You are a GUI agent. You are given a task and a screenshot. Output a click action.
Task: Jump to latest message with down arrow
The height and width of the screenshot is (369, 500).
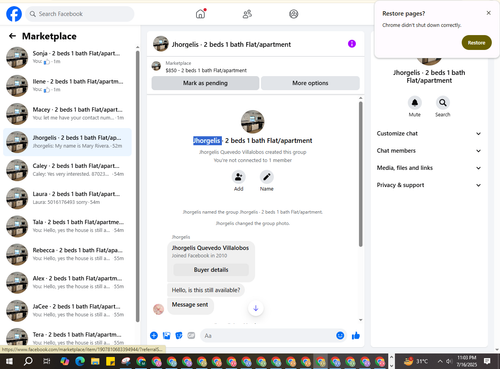point(256,308)
